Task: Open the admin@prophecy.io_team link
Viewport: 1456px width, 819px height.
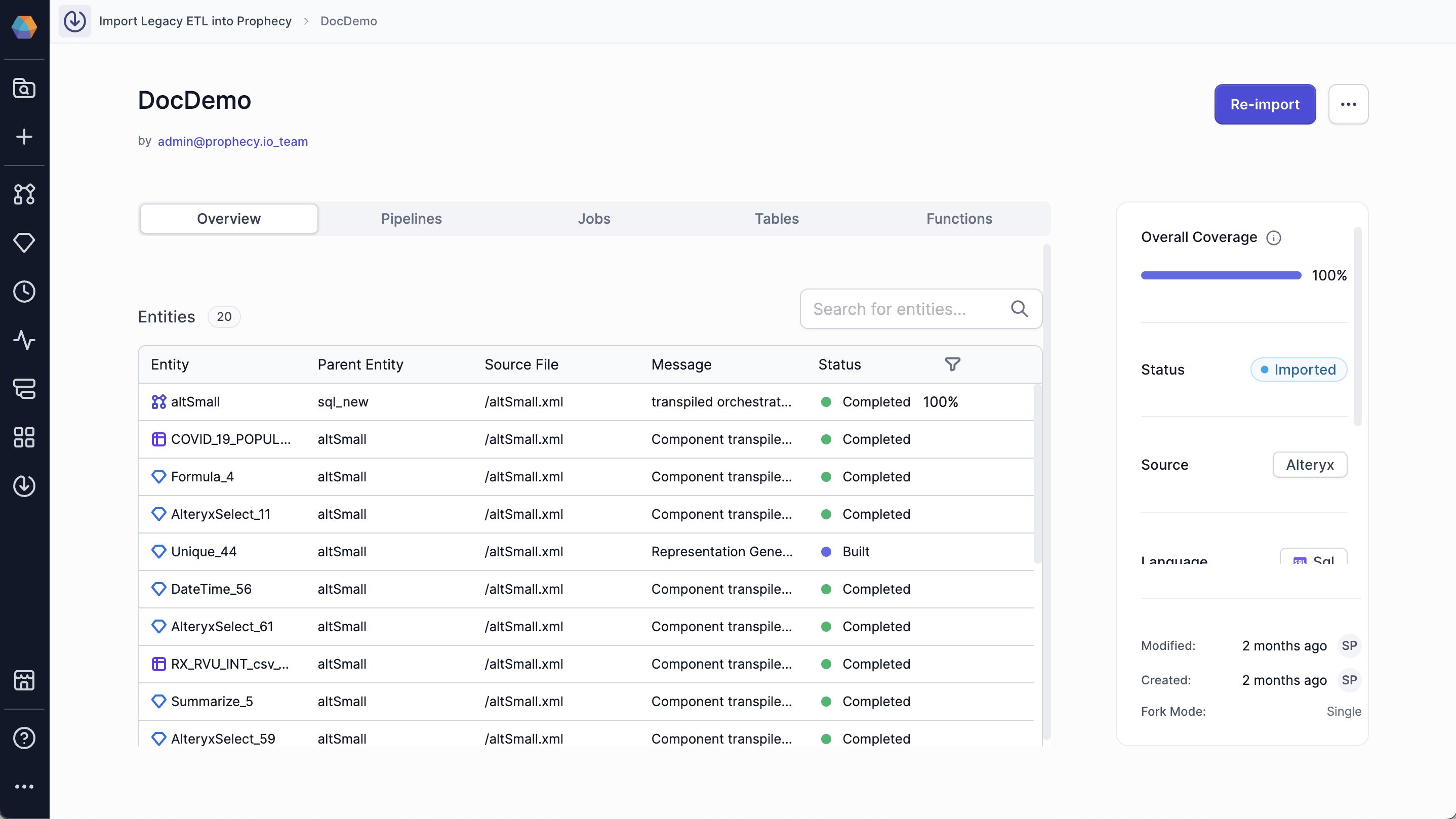Action: [232, 141]
